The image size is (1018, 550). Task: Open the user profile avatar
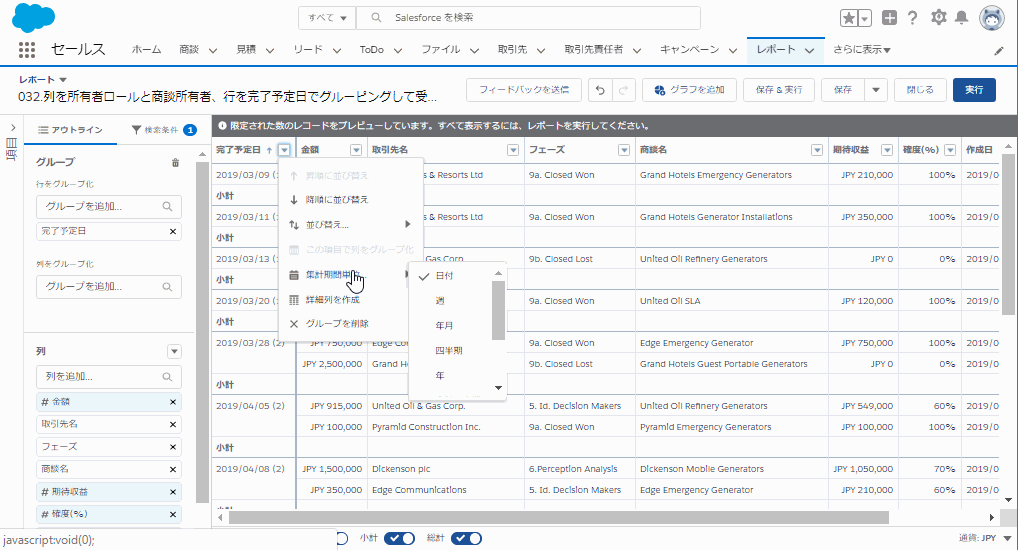point(991,18)
